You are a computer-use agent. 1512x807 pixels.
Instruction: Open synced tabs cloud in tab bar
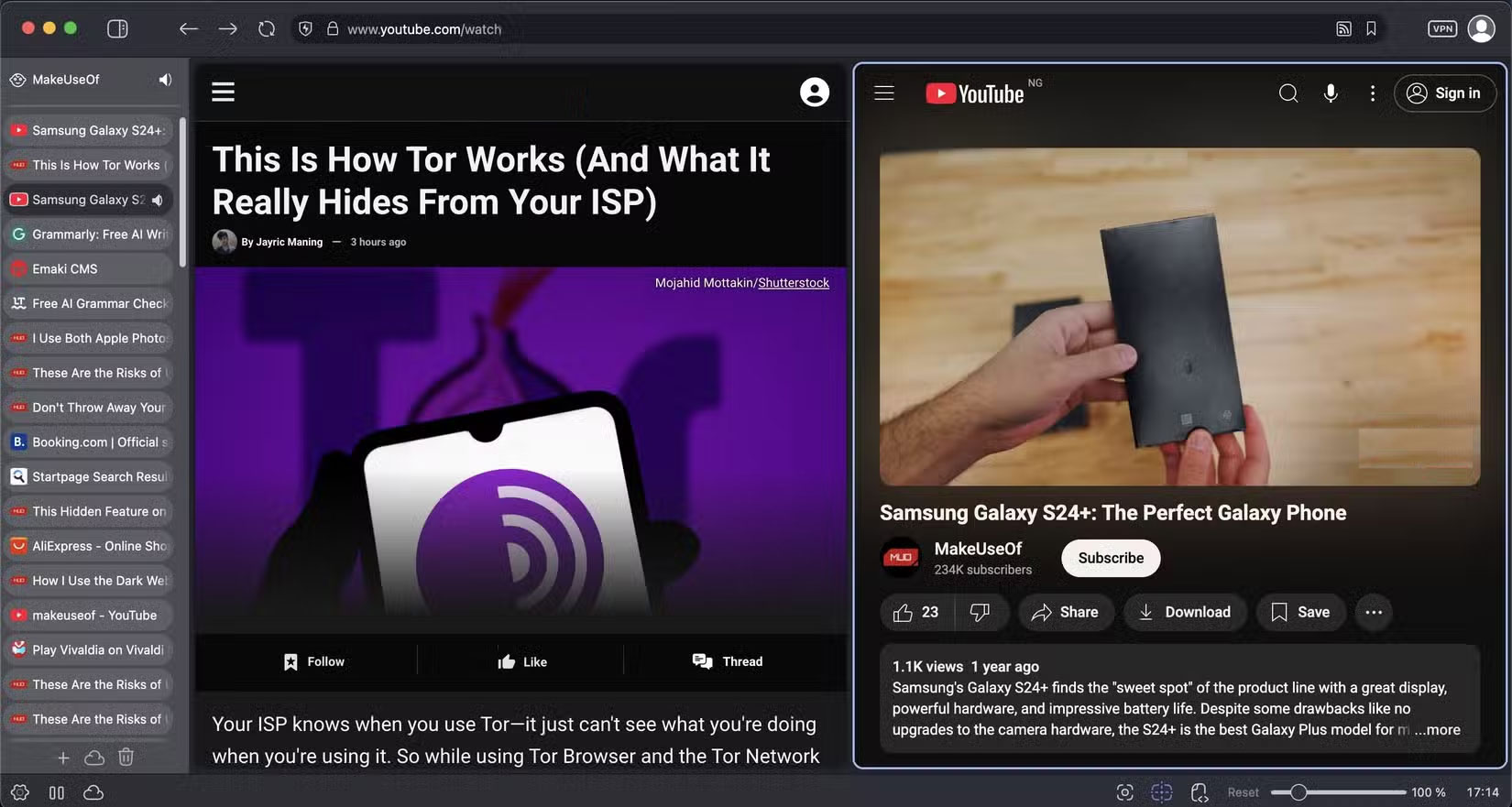pos(94,758)
